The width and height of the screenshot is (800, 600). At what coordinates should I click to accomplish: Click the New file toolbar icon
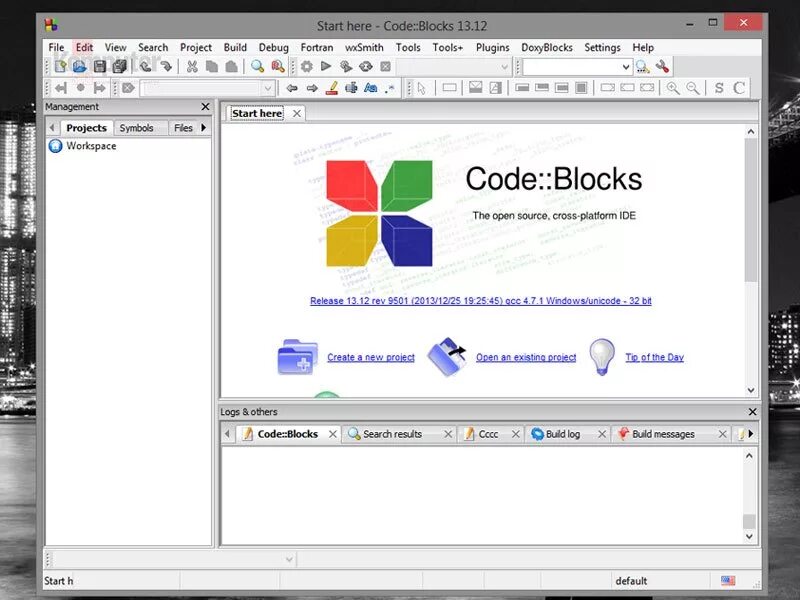pos(60,66)
